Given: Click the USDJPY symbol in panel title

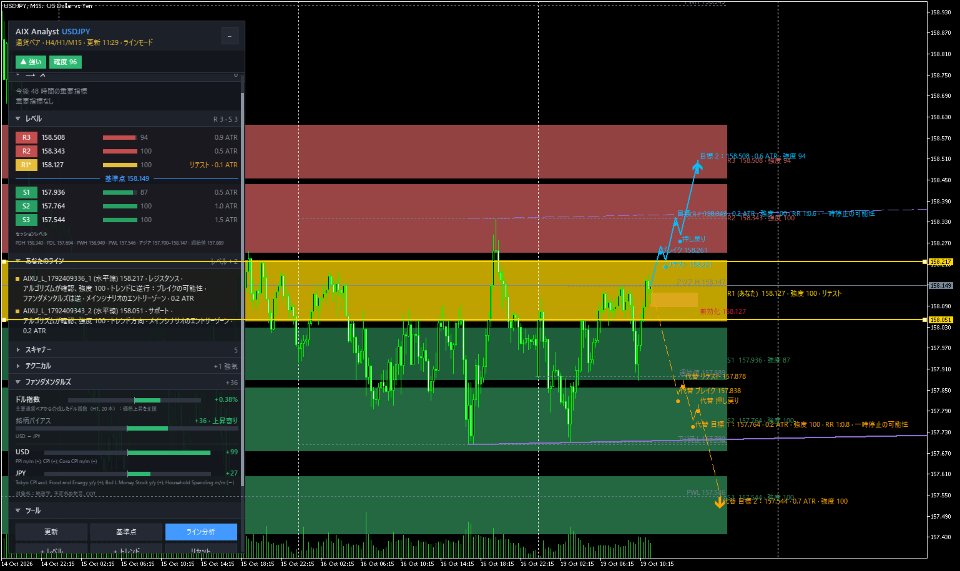Looking at the screenshot, I should [x=76, y=31].
